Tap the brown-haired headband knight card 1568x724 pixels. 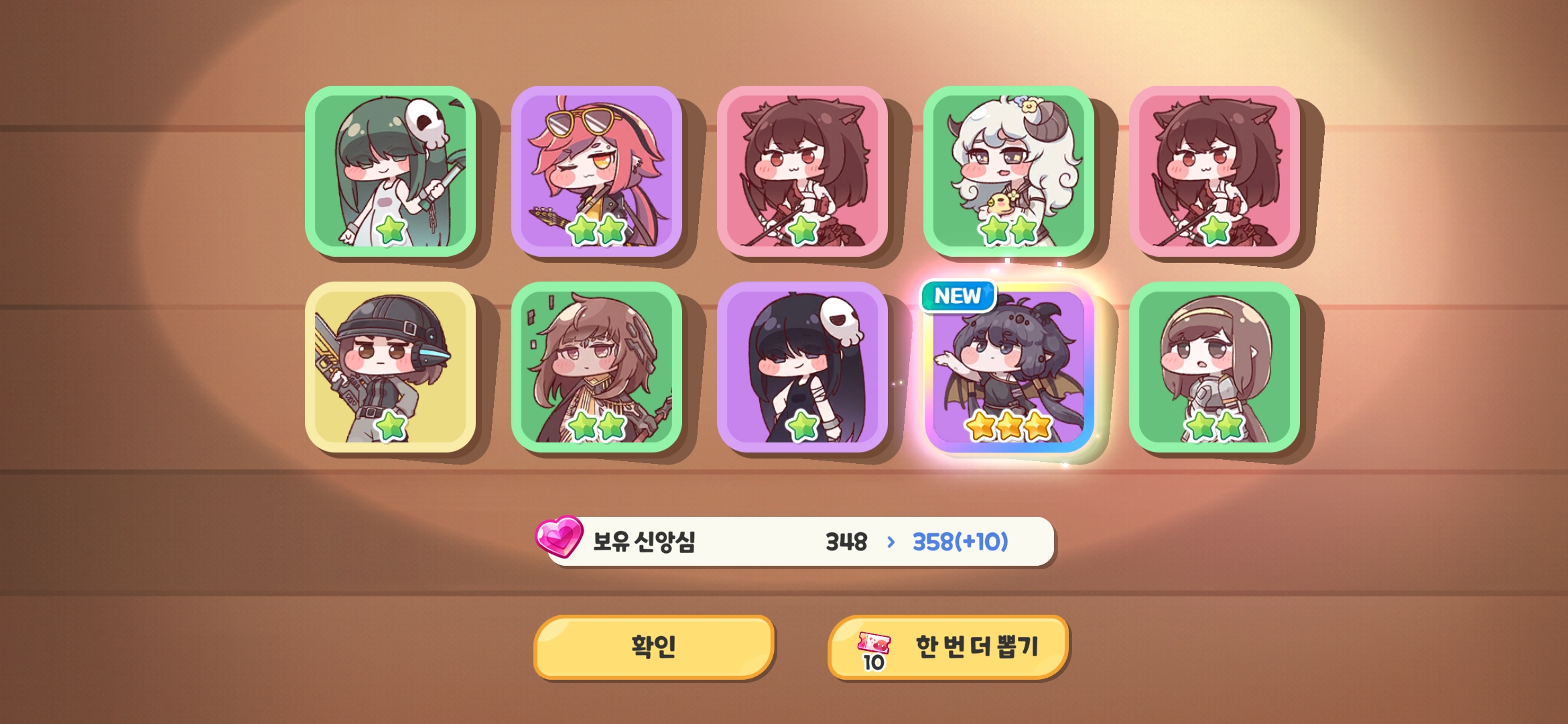click(x=1214, y=367)
